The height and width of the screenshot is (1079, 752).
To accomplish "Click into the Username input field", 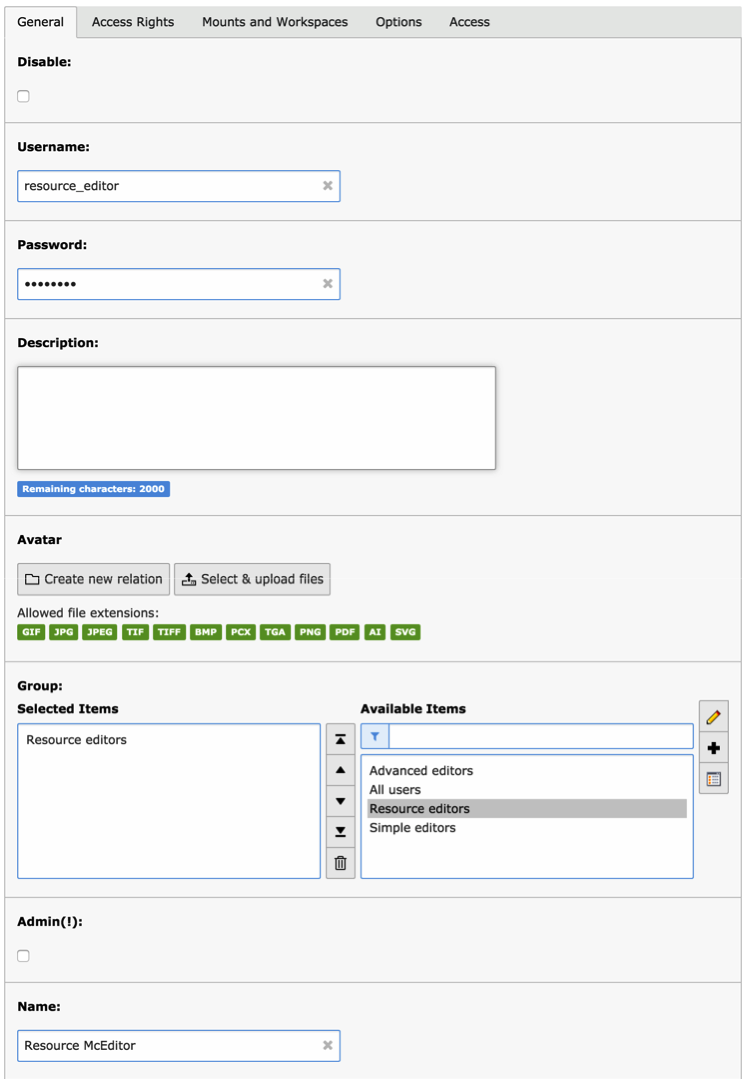I will 178,186.
